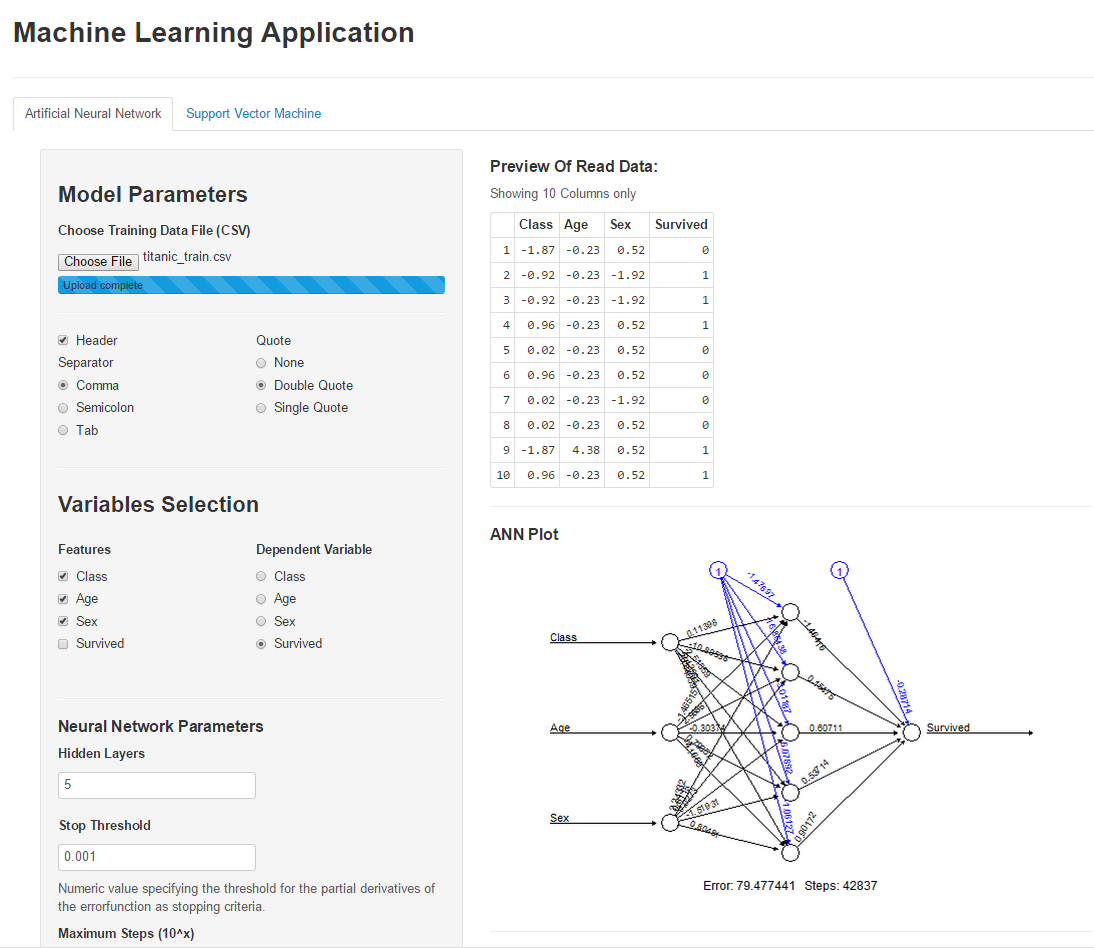Image resolution: width=1094 pixels, height=948 pixels.
Task: Uncheck the Sex feature checkbox
Action: 63,621
